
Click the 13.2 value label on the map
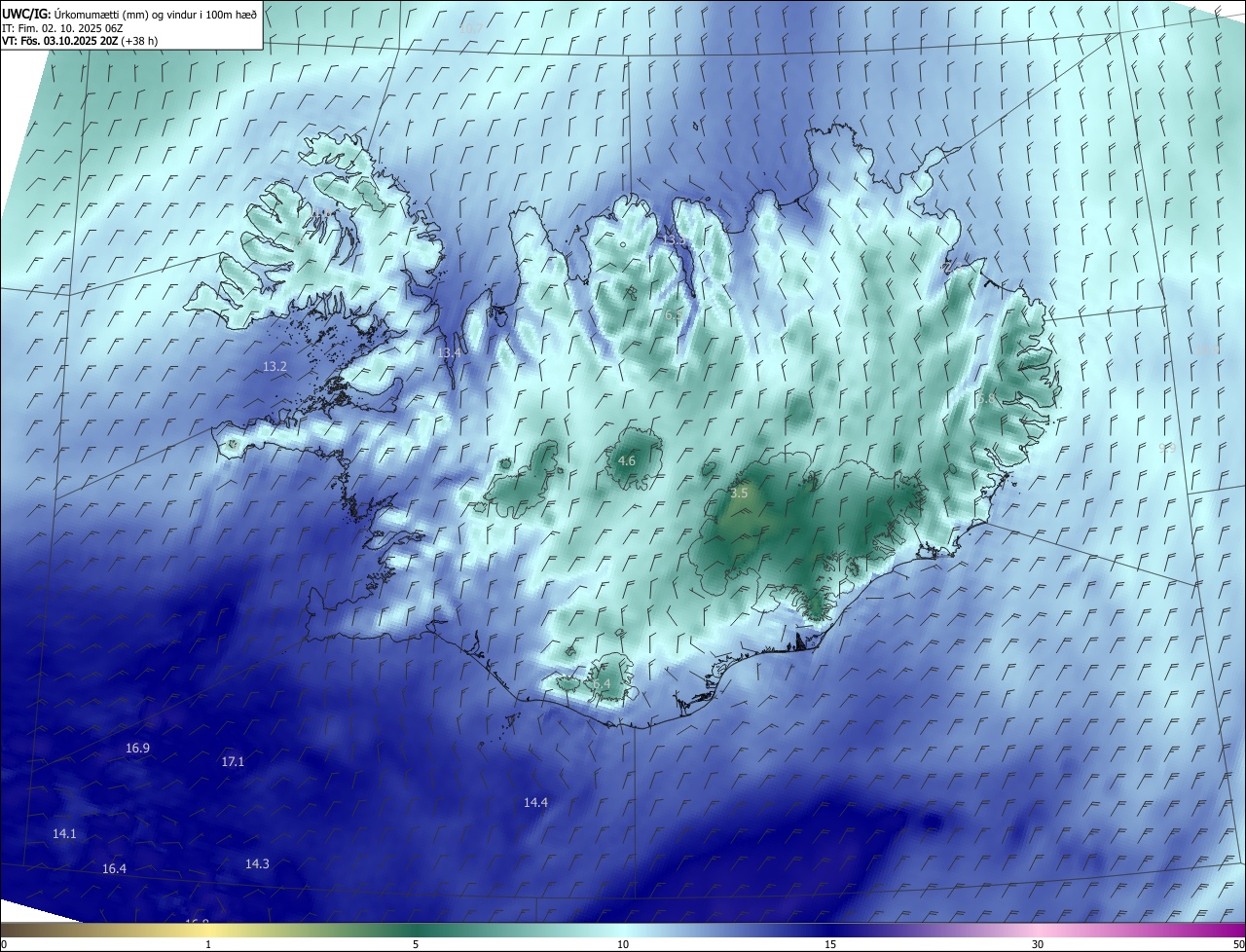click(x=275, y=367)
